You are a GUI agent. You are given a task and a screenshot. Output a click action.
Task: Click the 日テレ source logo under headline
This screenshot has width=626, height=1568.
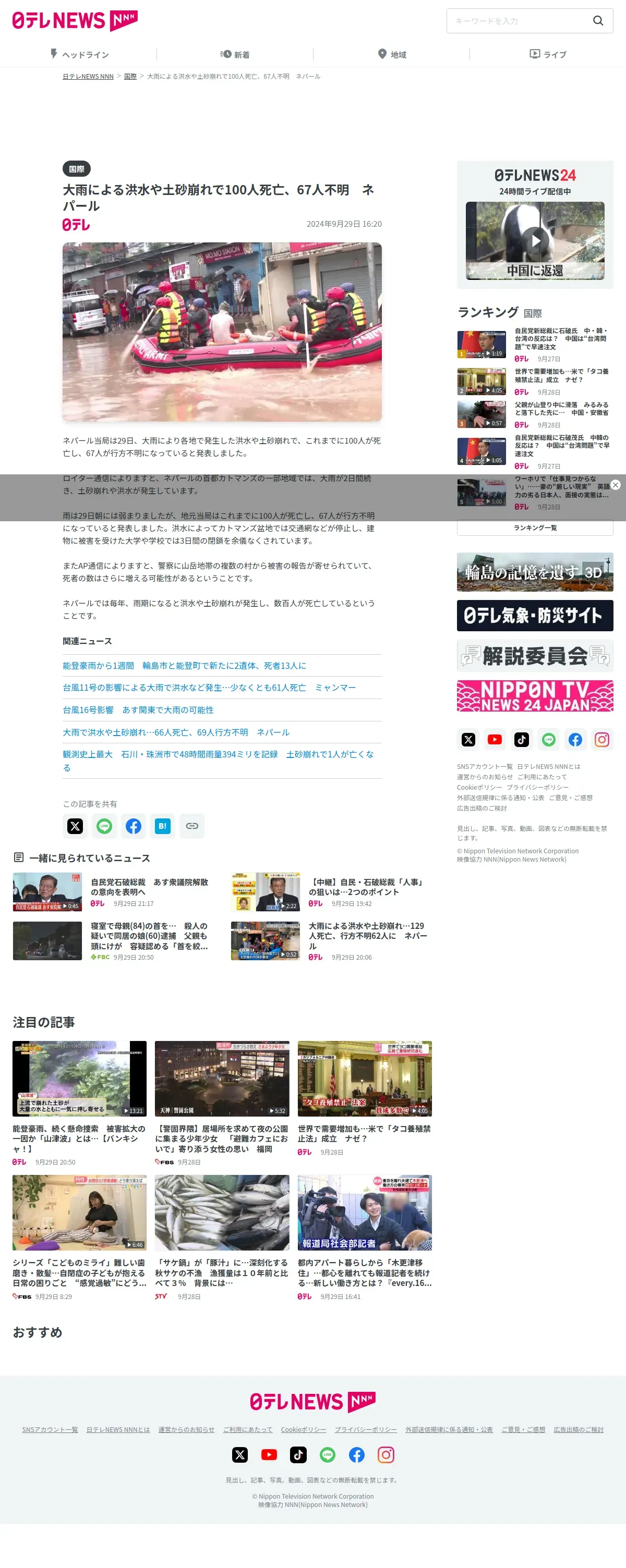pos(76,225)
